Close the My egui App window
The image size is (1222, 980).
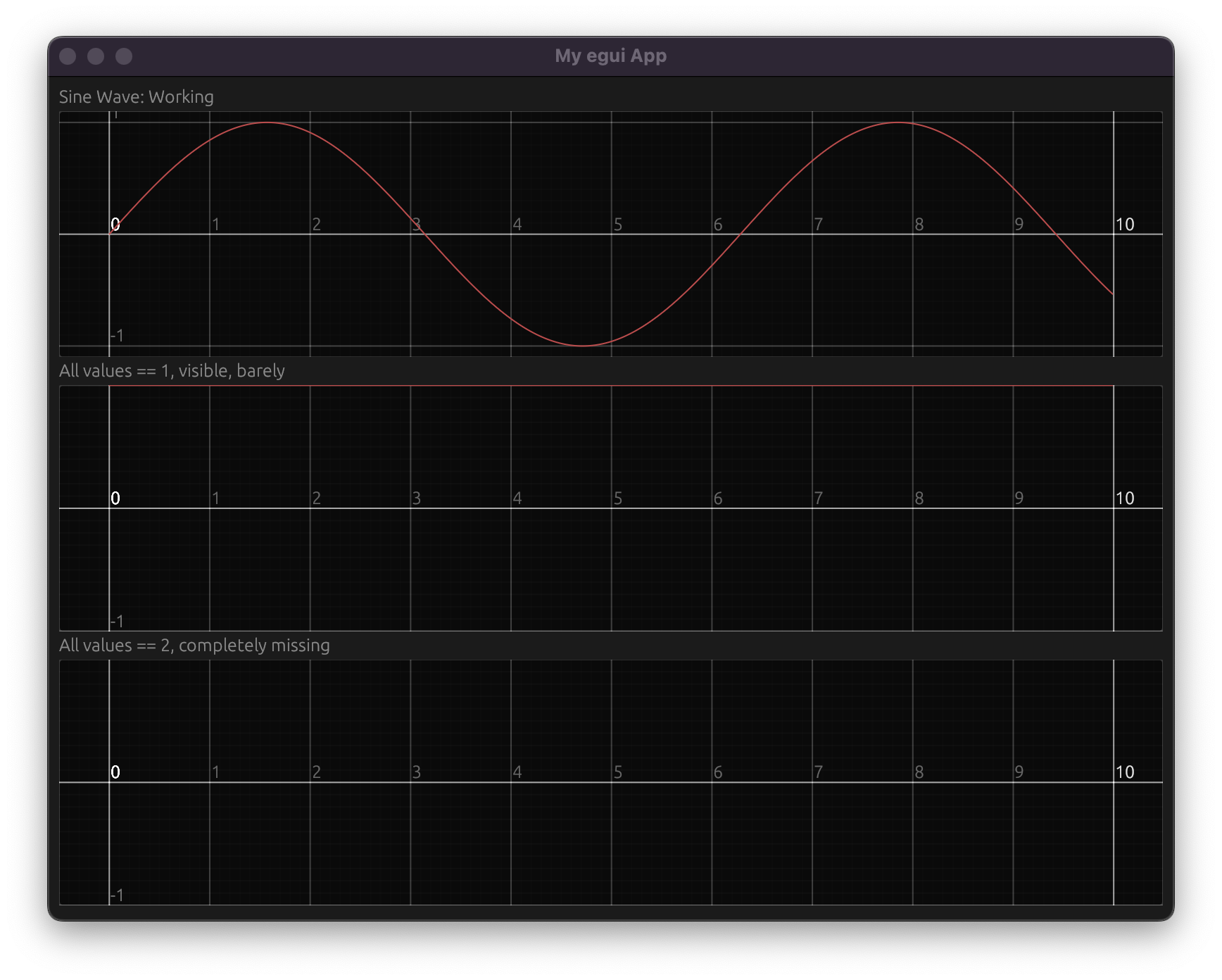(68, 56)
